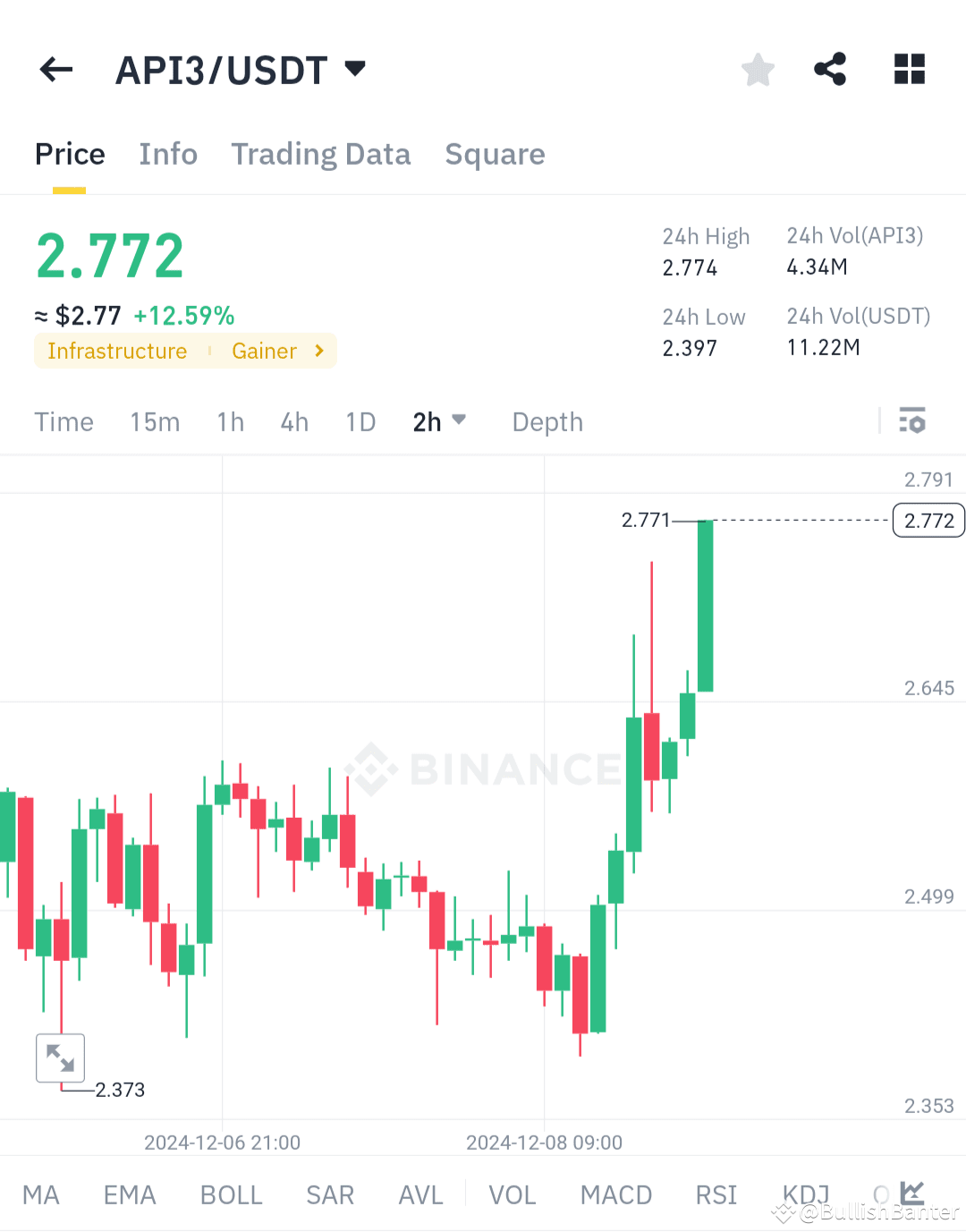Open the Depth view
The image size is (966, 1232).
[x=547, y=421]
